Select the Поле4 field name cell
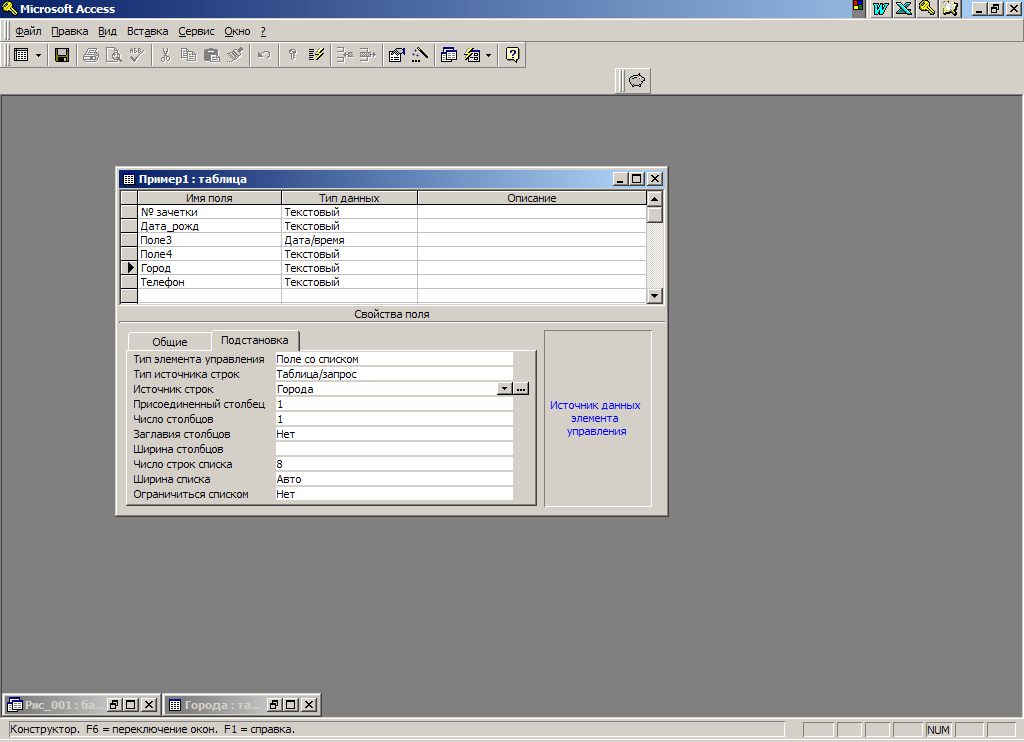The image size is (1024, 742). pos(209,254)
